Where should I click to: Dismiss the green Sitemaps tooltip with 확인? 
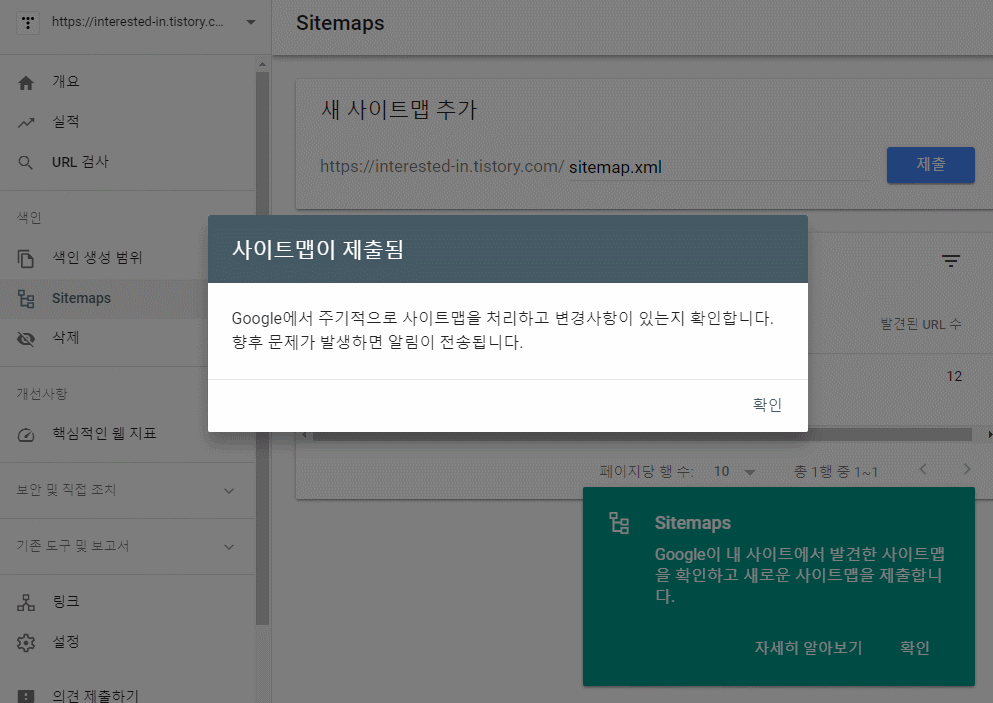click(914, 648)
